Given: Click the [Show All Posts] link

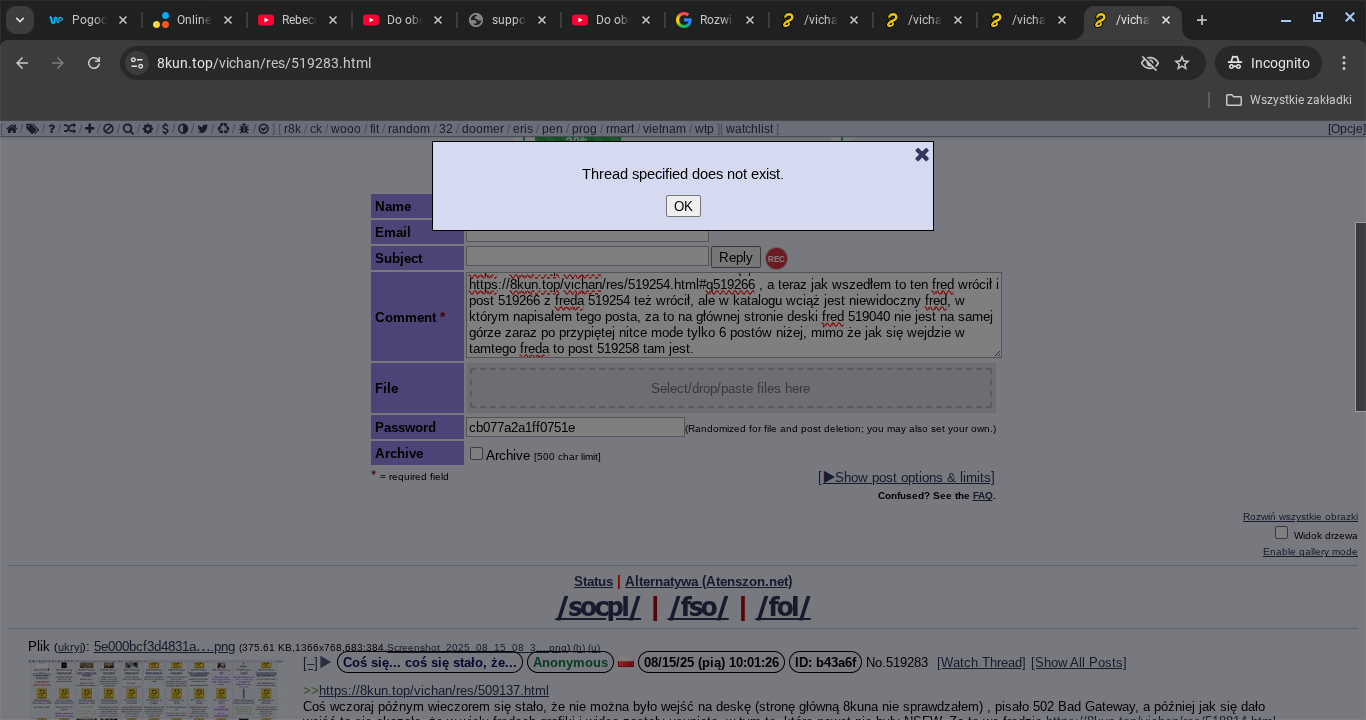Looking at the screenshot, I should click(1078, 663).
